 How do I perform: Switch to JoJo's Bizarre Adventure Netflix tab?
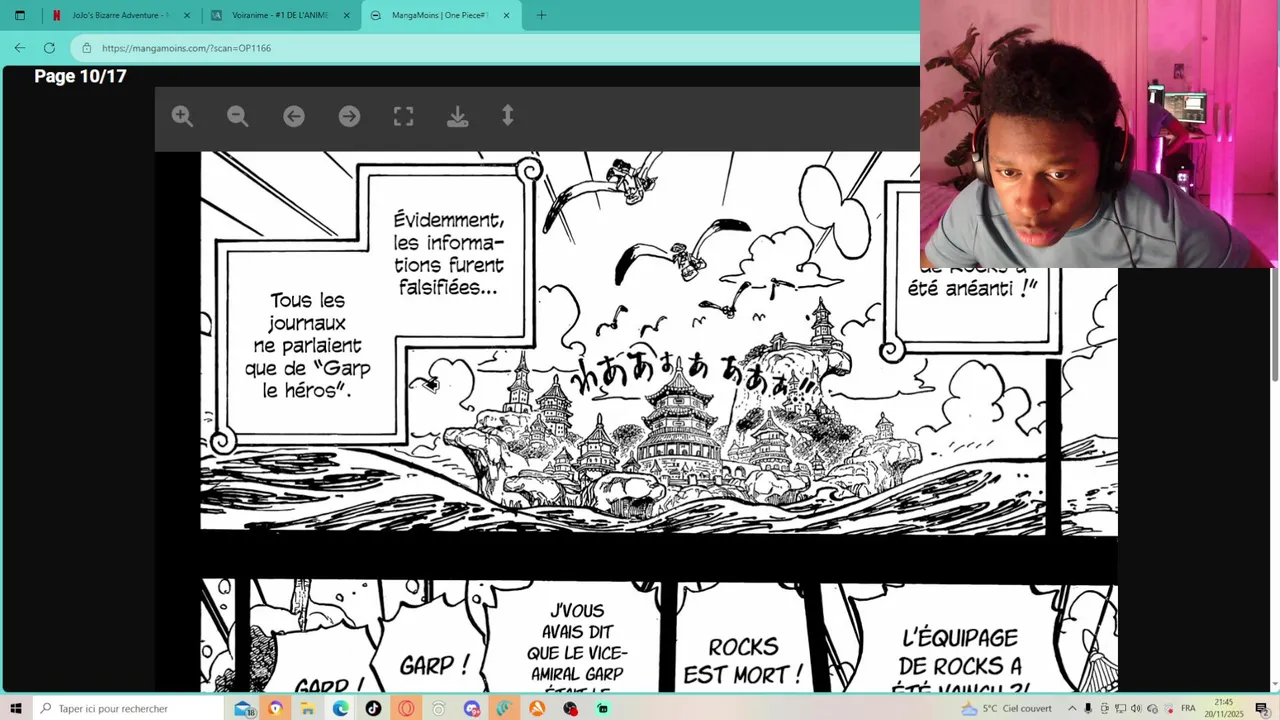[x=120, y=15]
